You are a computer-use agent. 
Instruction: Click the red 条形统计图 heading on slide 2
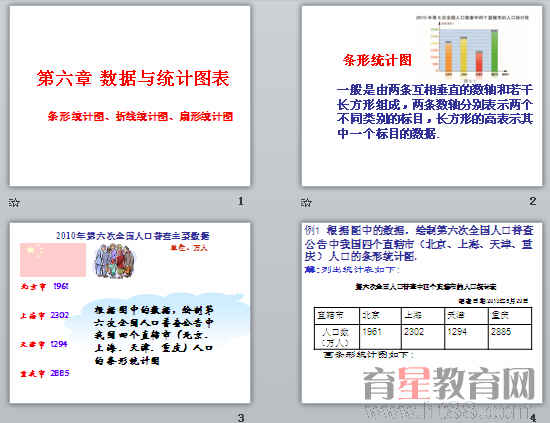click(377, 60)
